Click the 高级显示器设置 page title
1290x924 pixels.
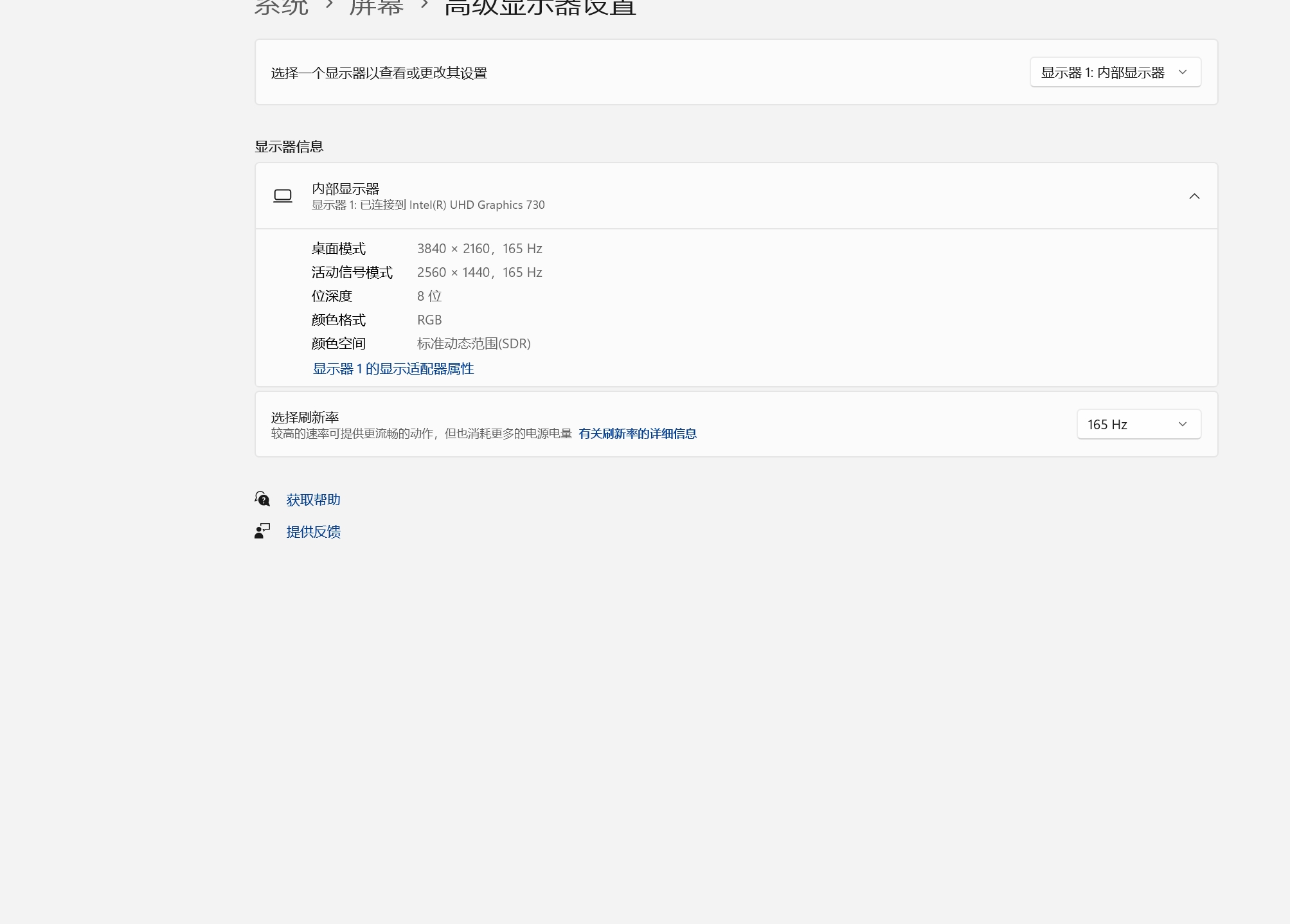[541, 6]
